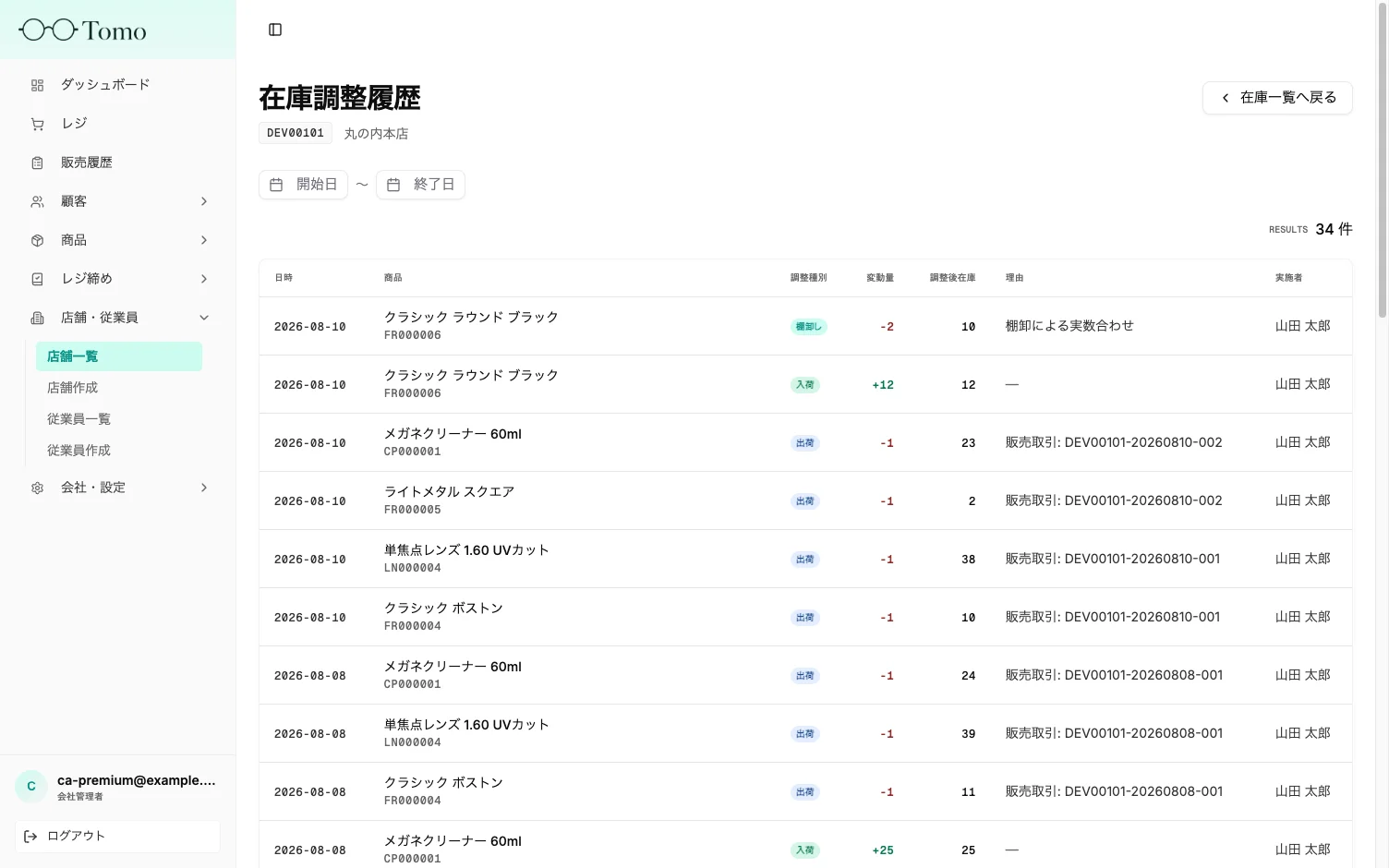1389x868 pixels.
Task: Click the ダッシュボード grid icon
Action: pos(37,85)
